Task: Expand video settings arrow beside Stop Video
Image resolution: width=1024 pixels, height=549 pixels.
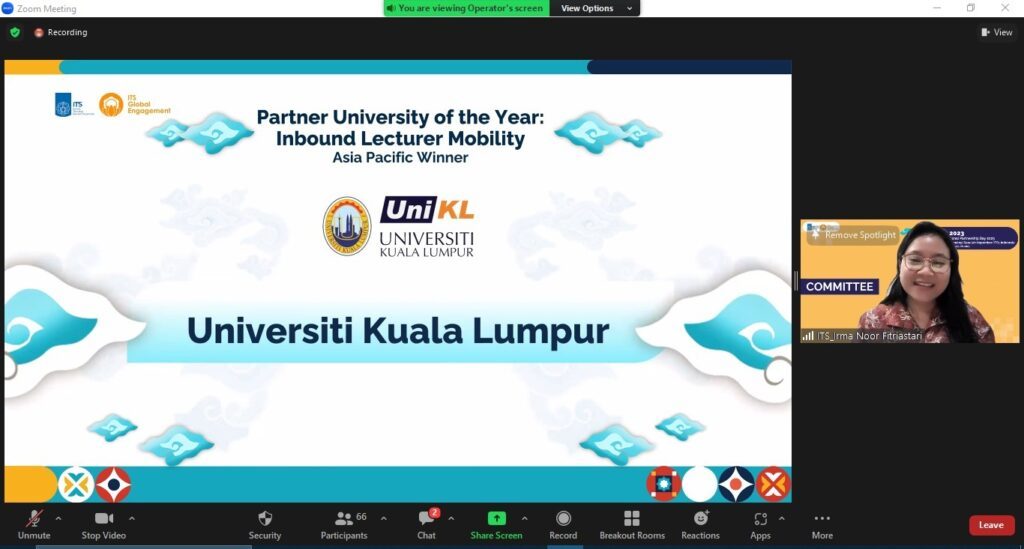Action: pos(132,518)
